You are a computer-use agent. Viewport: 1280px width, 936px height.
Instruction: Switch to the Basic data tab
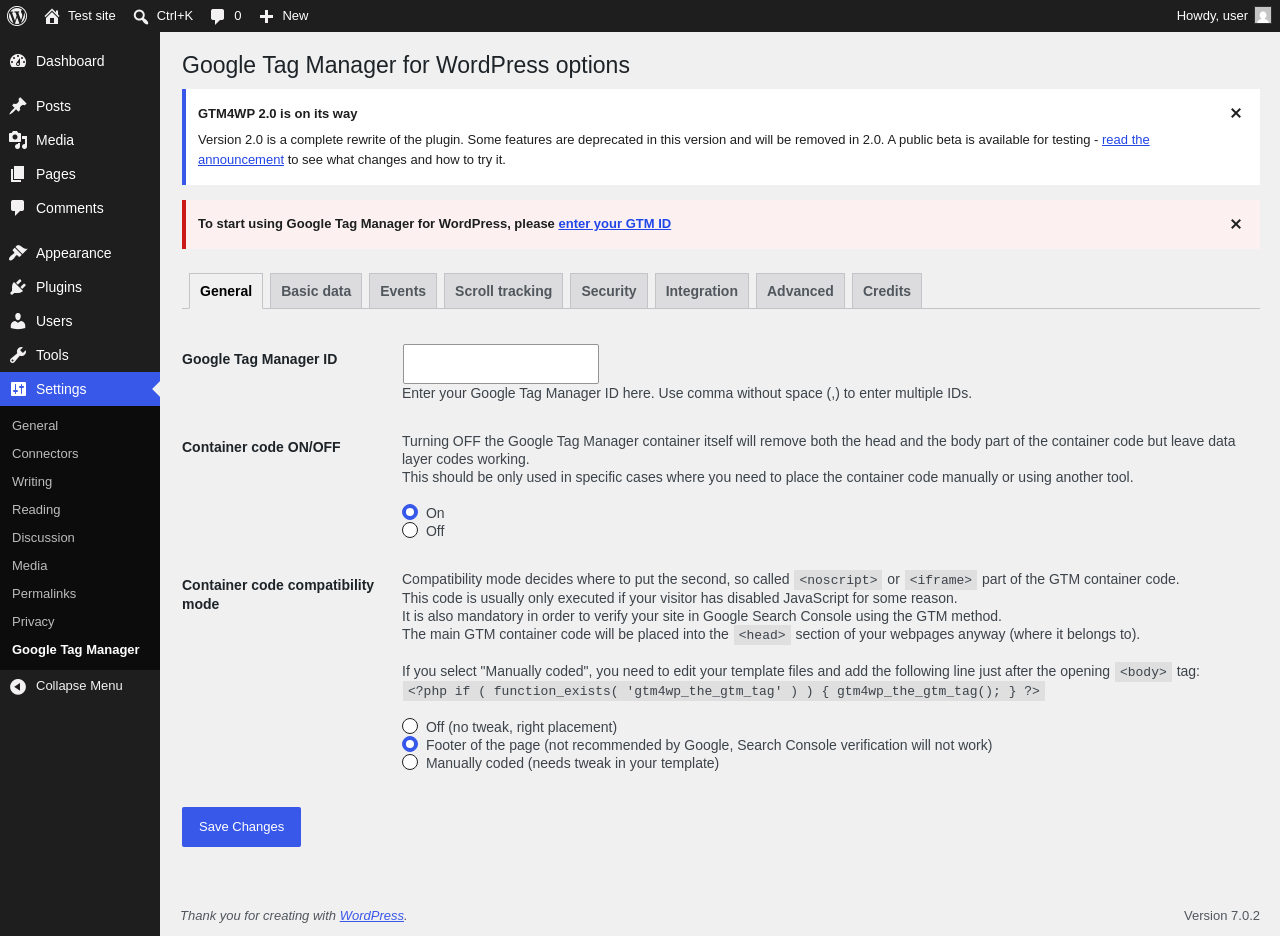(316, 291)
